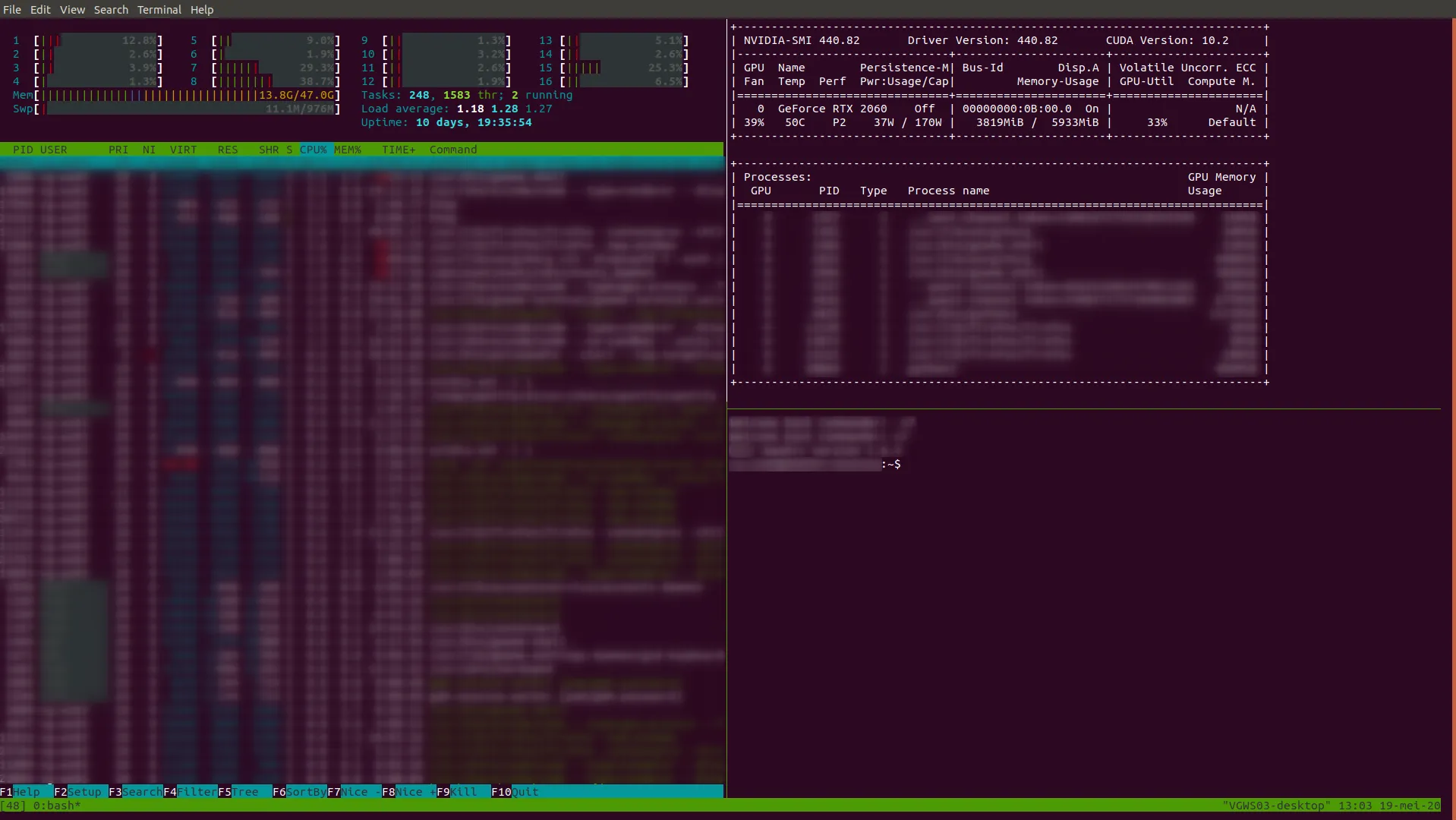This screenshot has width=1456, height=820.
Task: Click the CPU 8 meter at 38.7%
Action: tap(266, 81)
